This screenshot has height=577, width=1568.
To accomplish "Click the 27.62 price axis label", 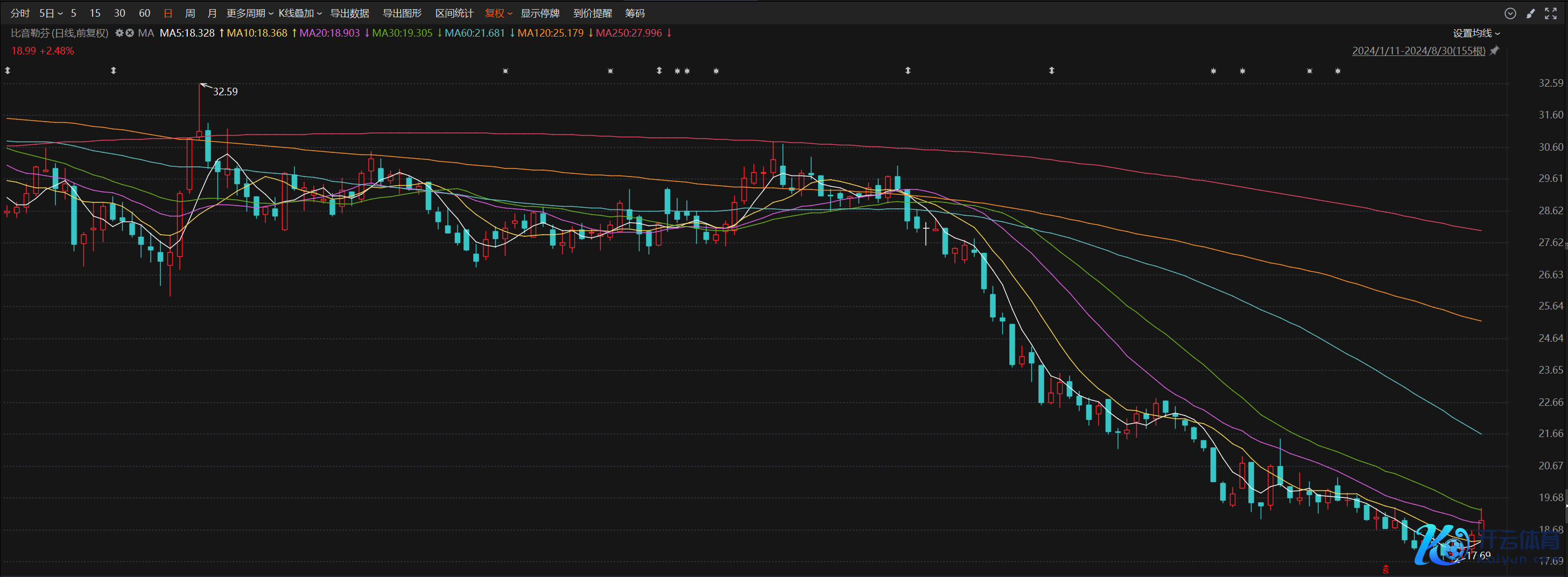I will (x=1550, y=242).
